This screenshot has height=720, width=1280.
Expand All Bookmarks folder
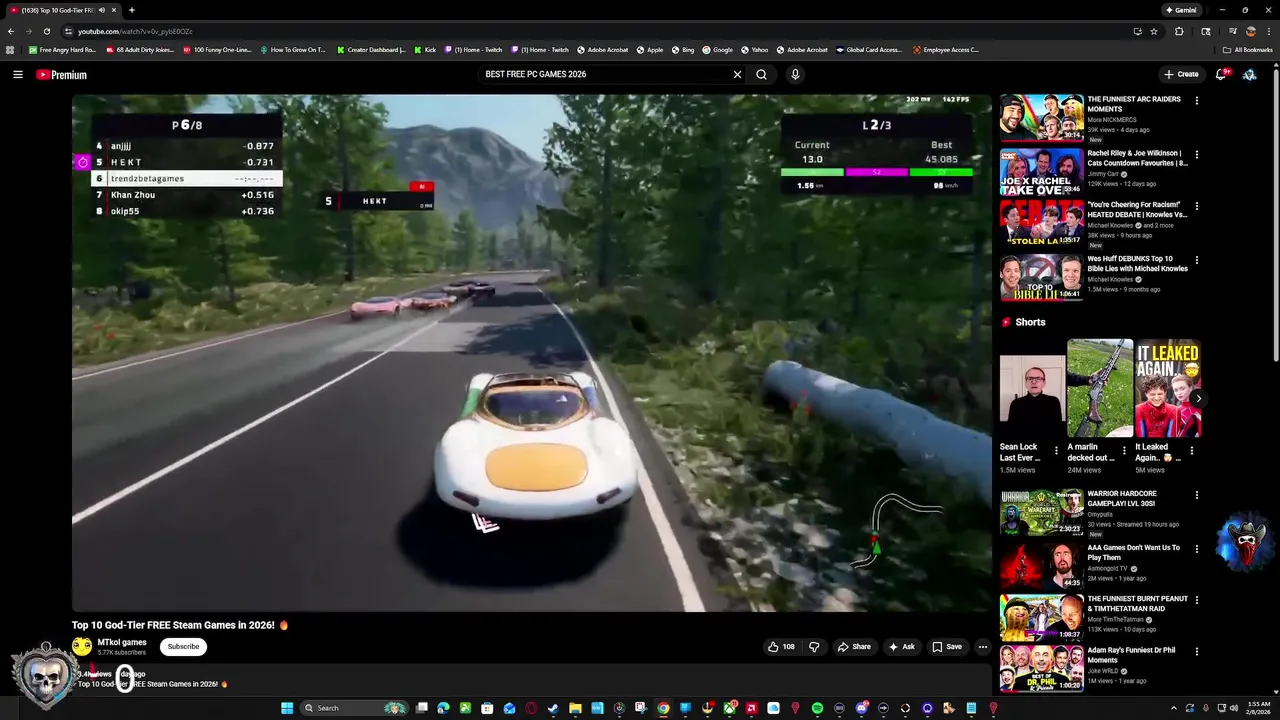1247,49
